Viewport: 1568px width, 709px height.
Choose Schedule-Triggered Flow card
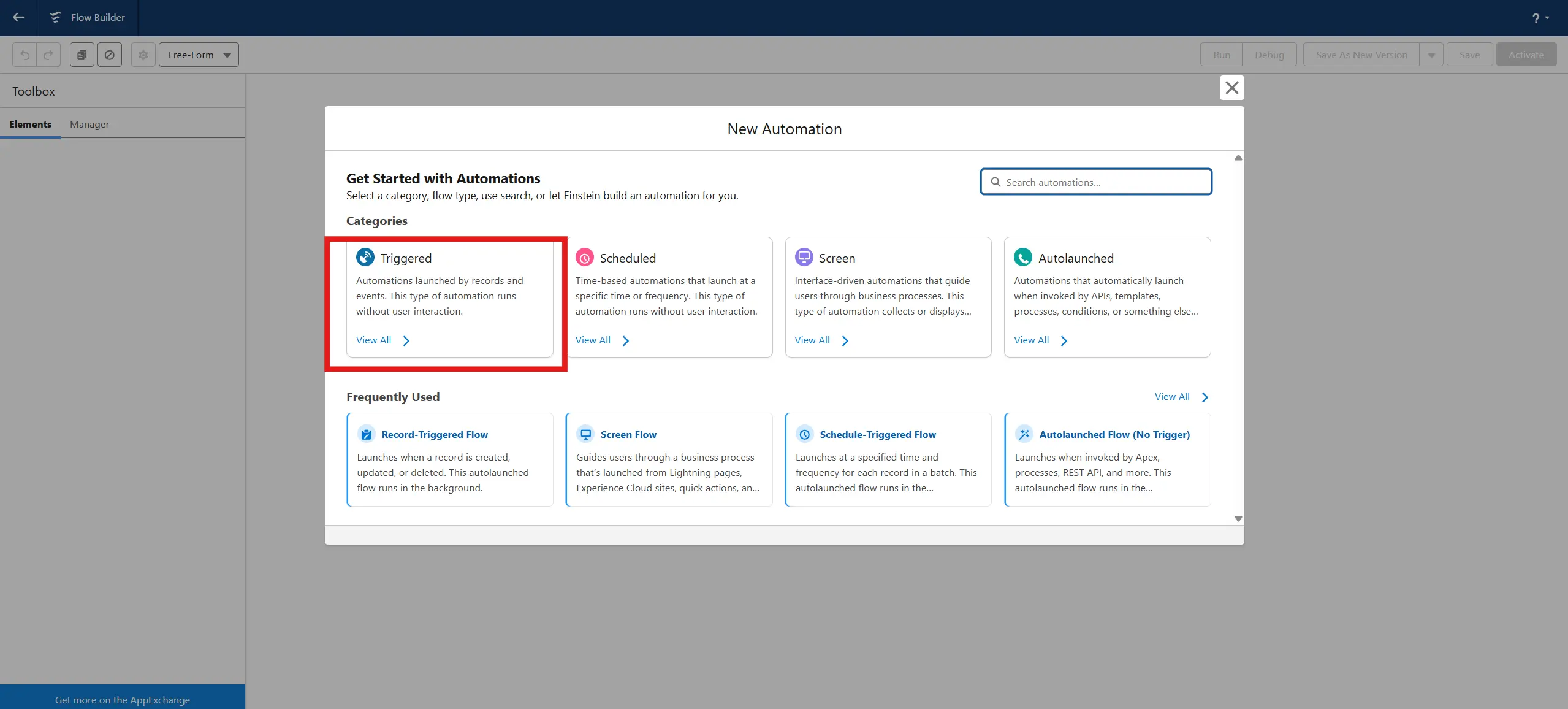click(888, 459)
